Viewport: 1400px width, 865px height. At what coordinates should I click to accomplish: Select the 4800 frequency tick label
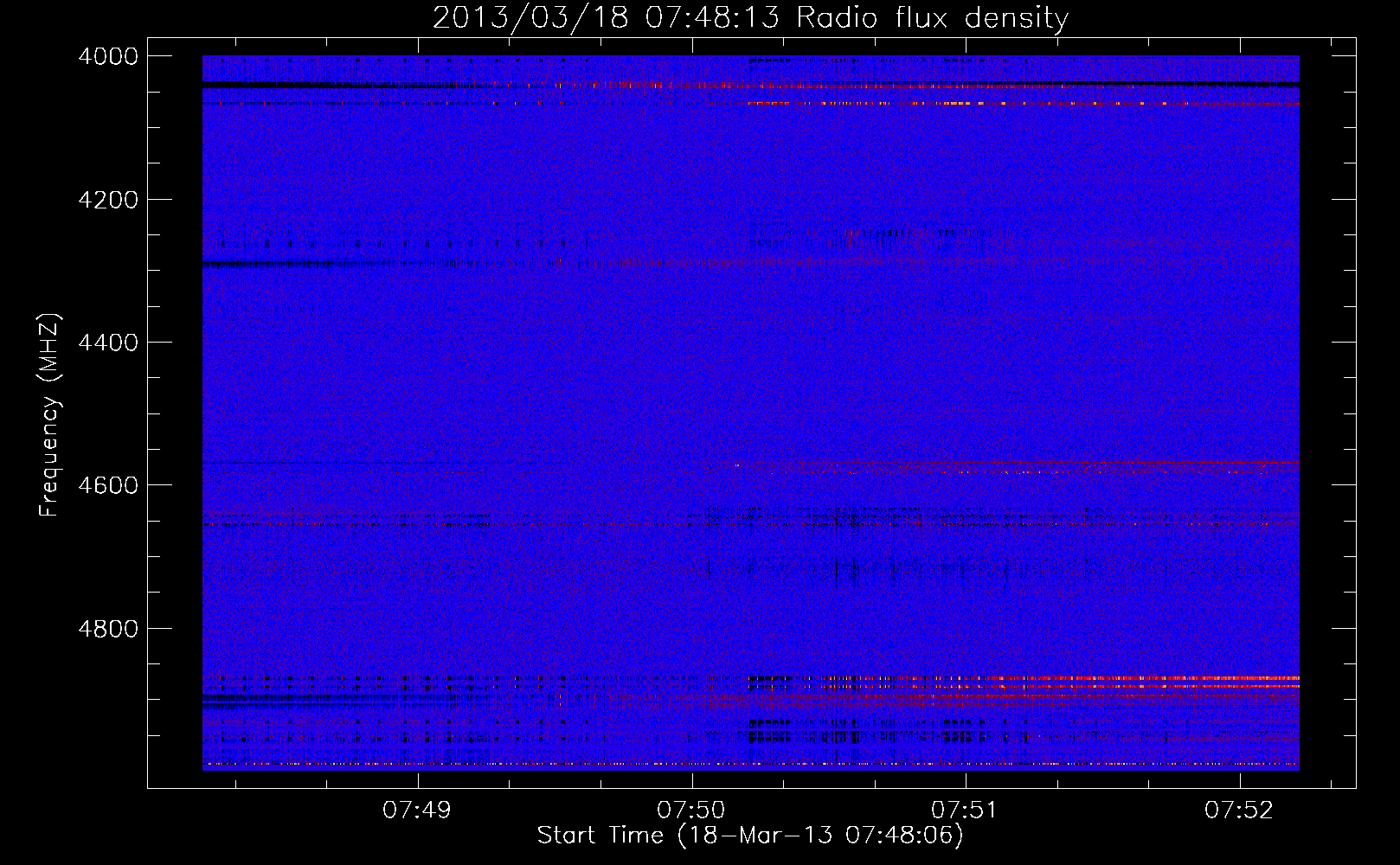coord(108,629)
